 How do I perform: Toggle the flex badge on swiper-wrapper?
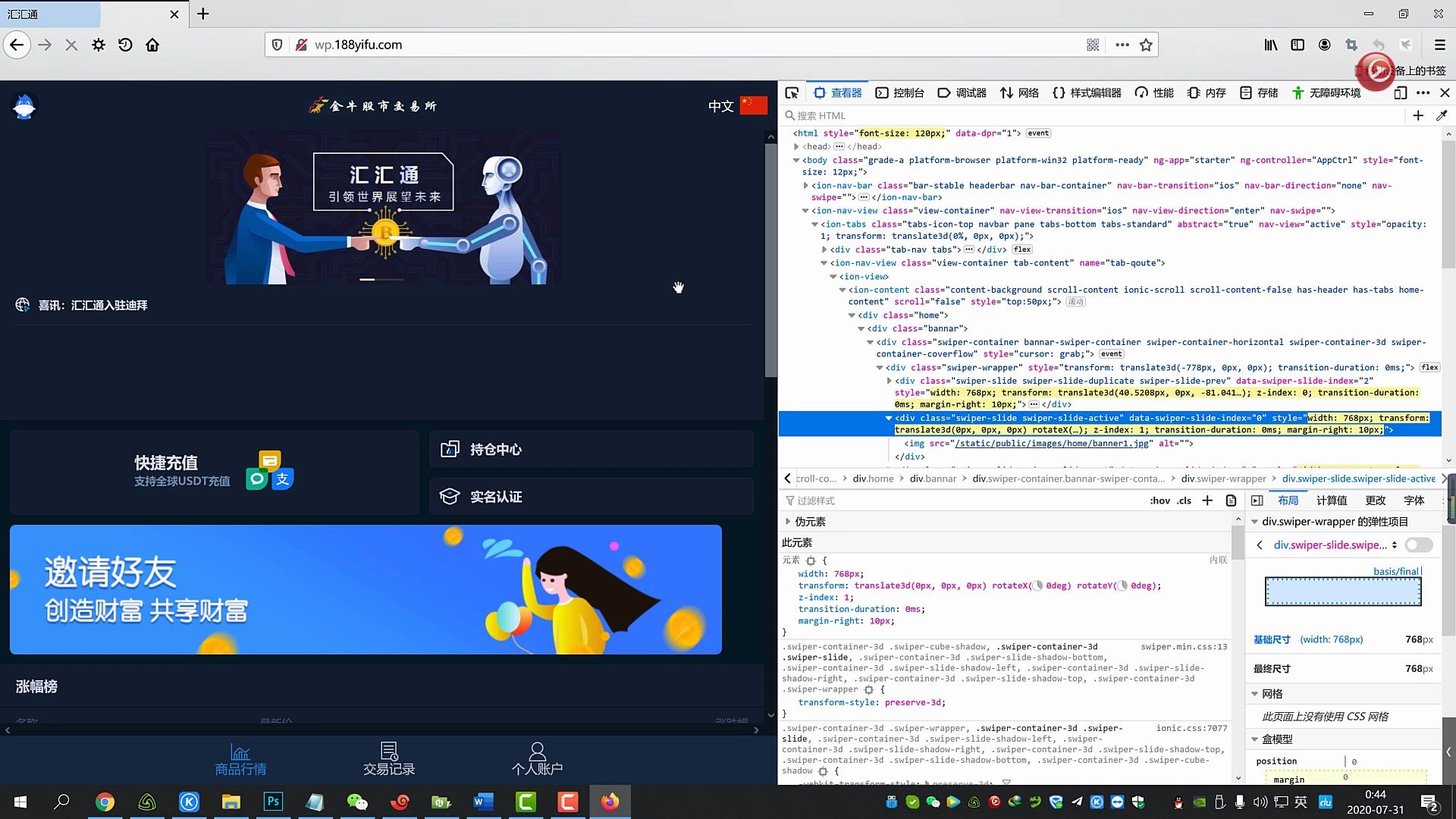pyautogui.click(x=1429, y=368)
